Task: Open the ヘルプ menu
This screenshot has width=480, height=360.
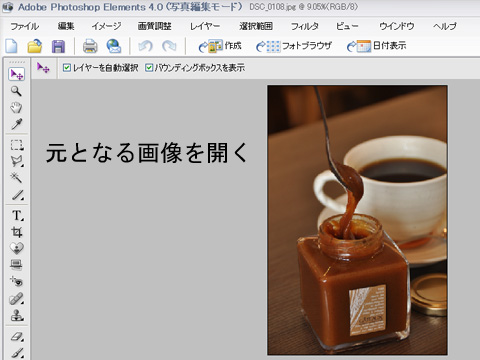Action: click(x=445, y=26)
